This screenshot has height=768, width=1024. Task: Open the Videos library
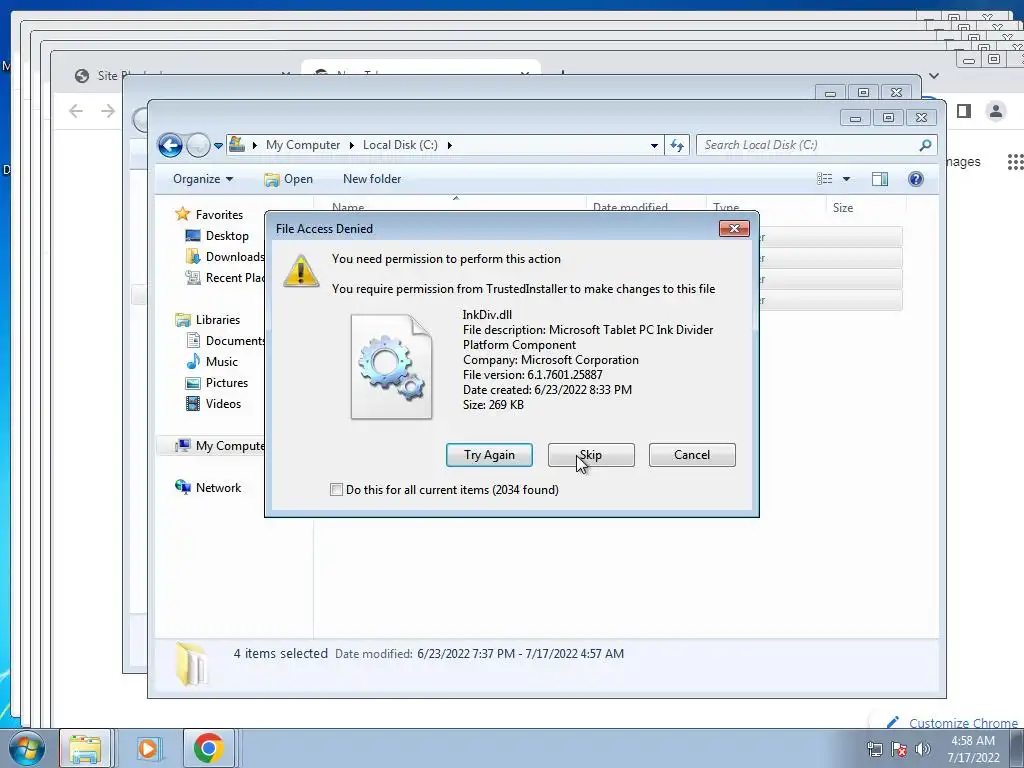coord(214,404)
